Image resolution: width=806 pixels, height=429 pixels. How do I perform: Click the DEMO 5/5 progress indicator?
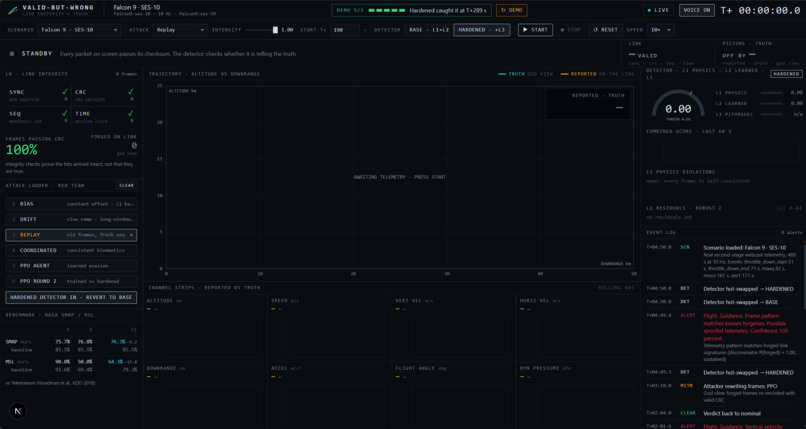pyautogui.click(x=411, y=10)
